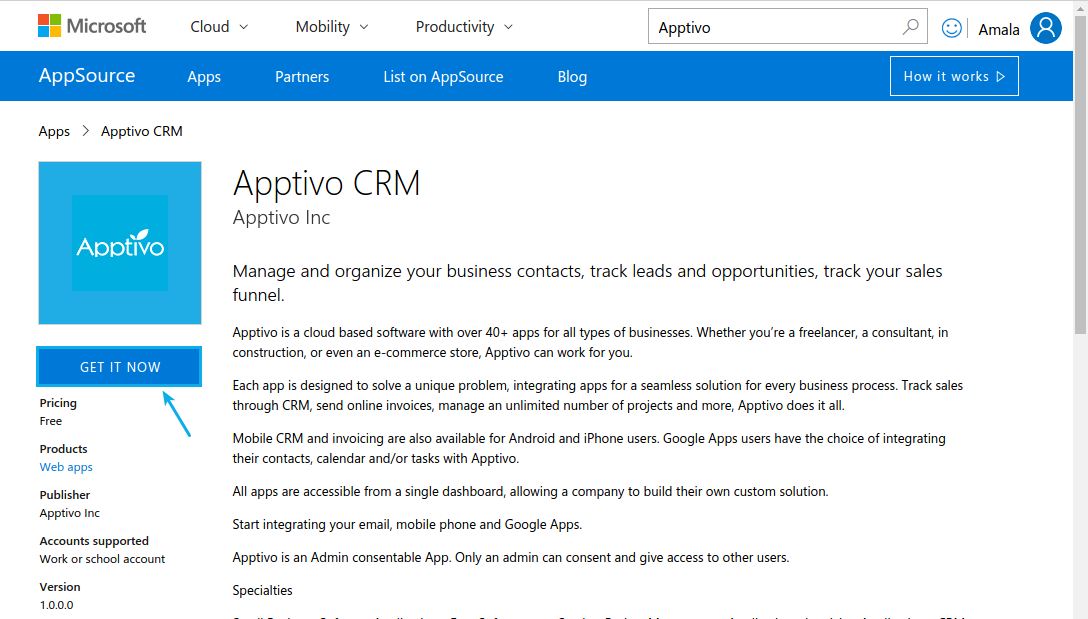
Task: Click the search magnifier icon
Action: pyautogui.click(x=910, y=27)
